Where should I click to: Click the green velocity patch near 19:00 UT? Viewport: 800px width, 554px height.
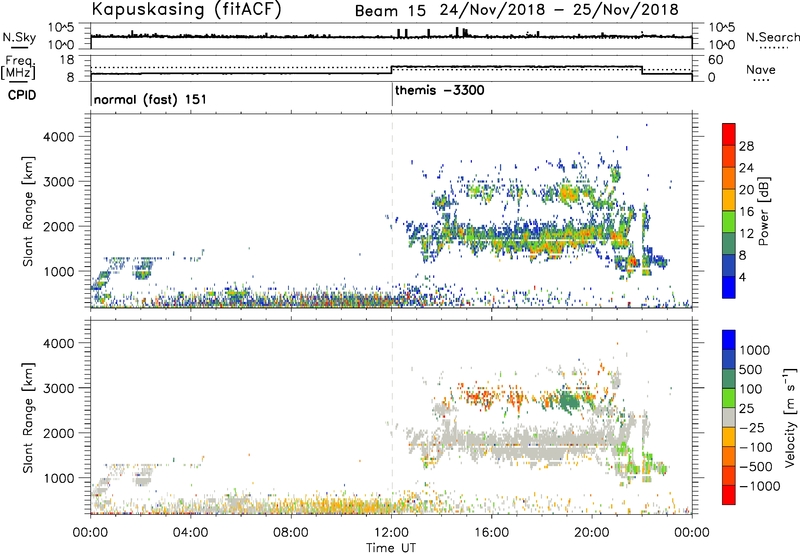(x=567, y=400)
